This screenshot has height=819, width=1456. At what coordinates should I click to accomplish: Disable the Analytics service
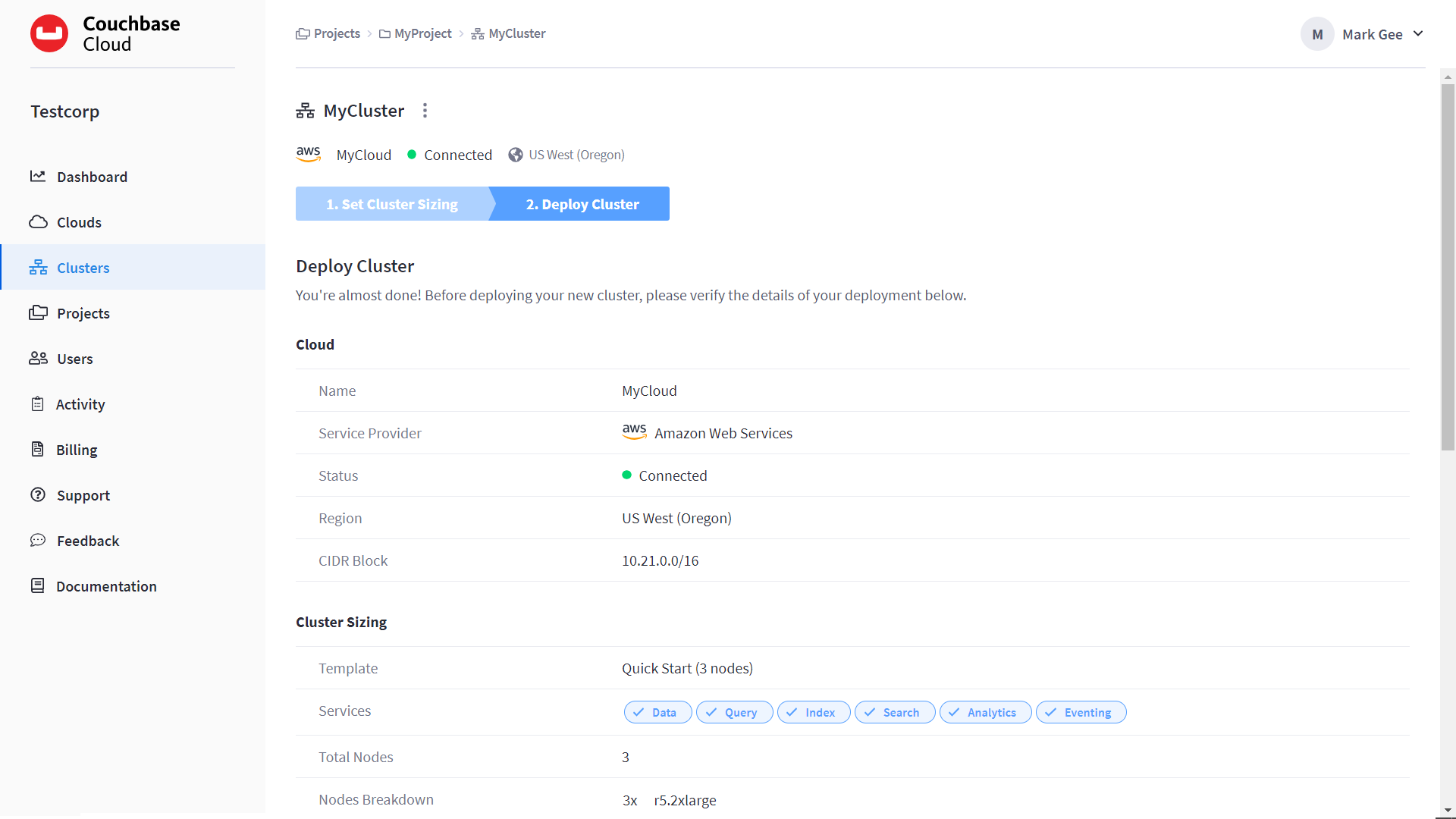(984, 712)
